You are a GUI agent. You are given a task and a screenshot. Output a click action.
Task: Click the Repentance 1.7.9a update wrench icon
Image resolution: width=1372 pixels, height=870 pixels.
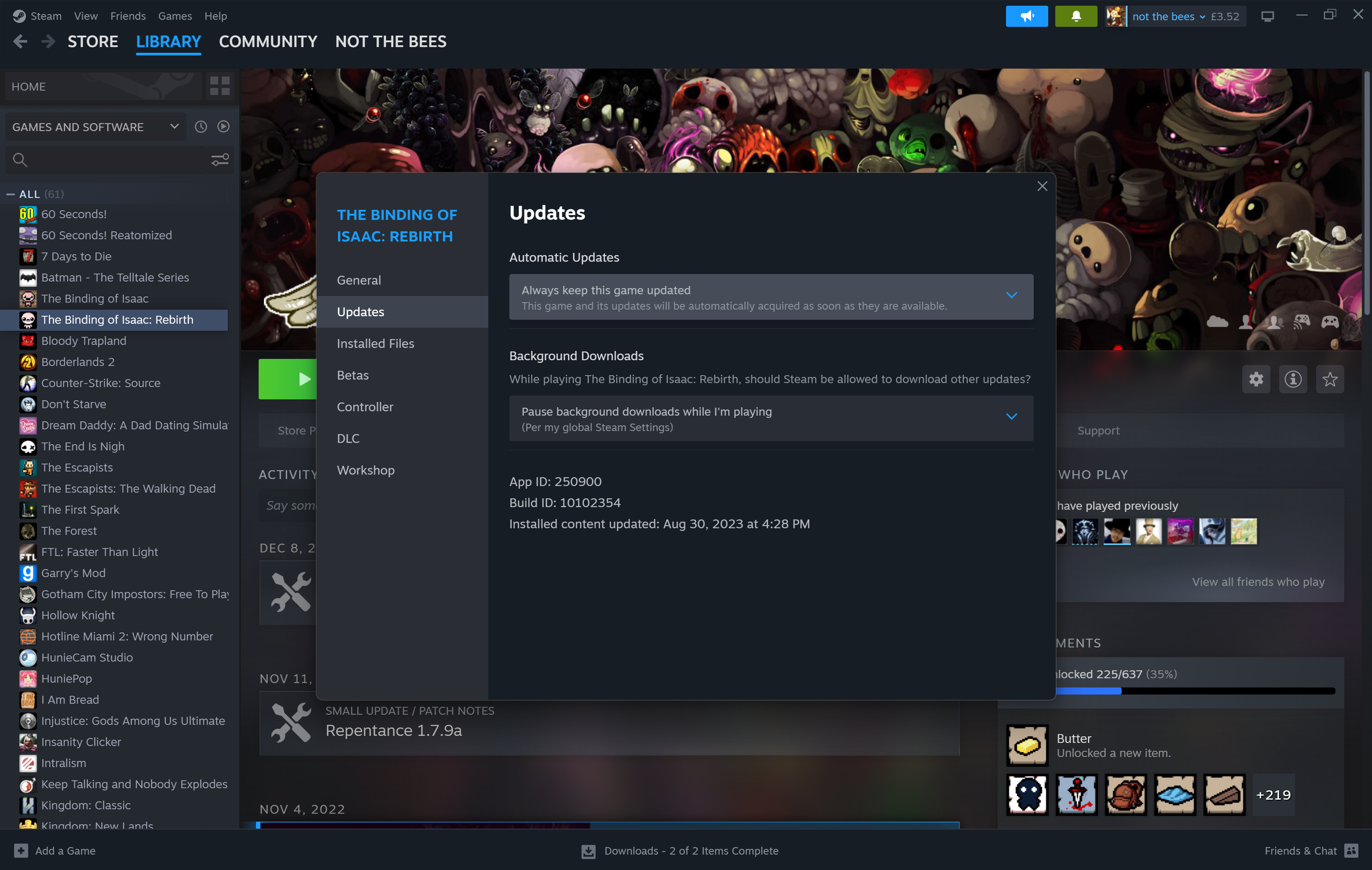coord(291,723)
